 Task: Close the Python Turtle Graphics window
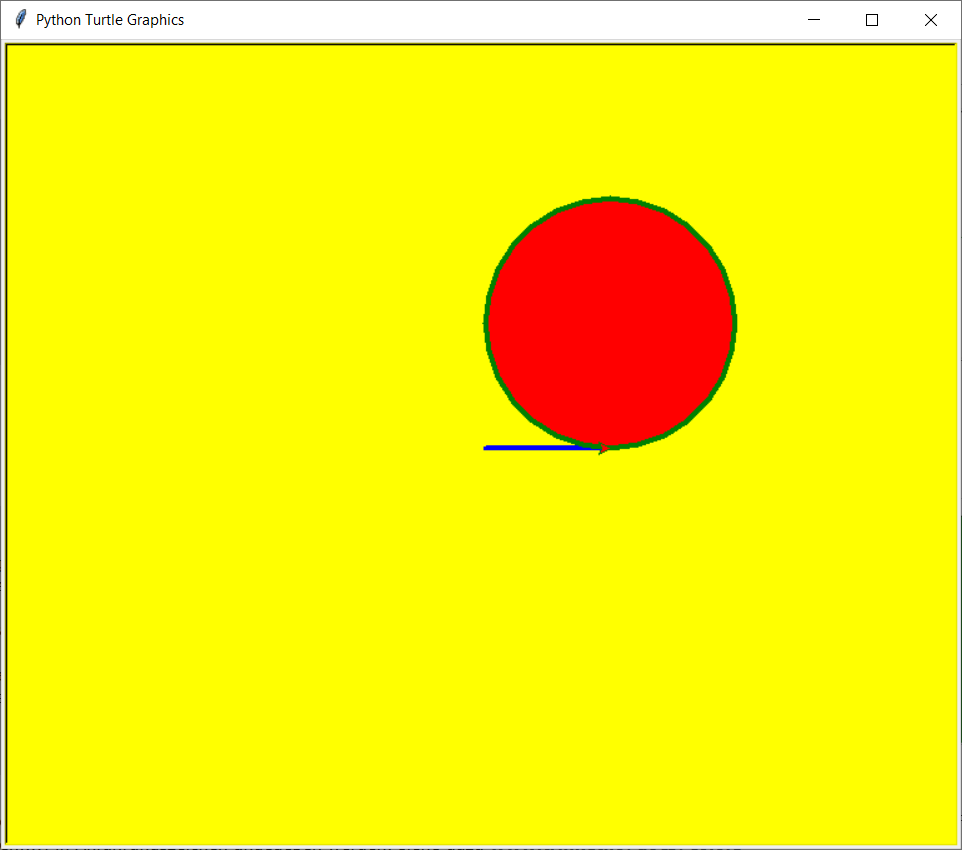click(931, 20)
